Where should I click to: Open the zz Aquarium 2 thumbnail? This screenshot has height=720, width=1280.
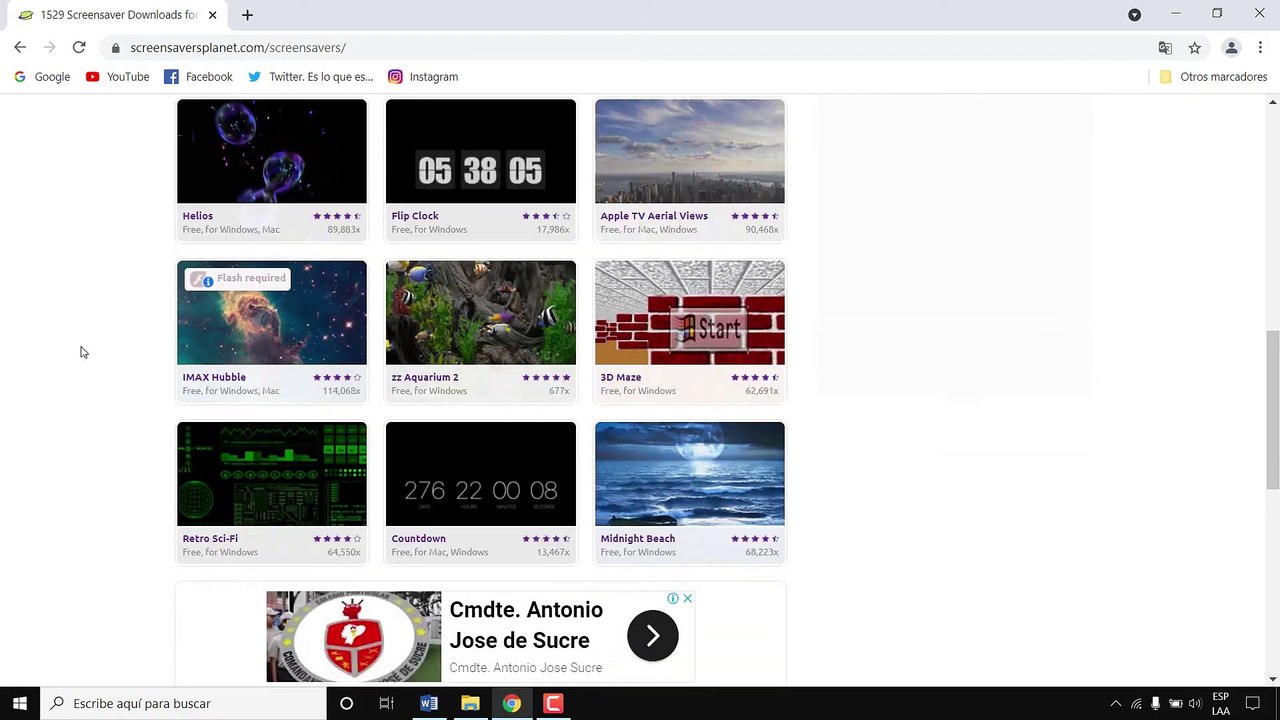click(481, 313)
